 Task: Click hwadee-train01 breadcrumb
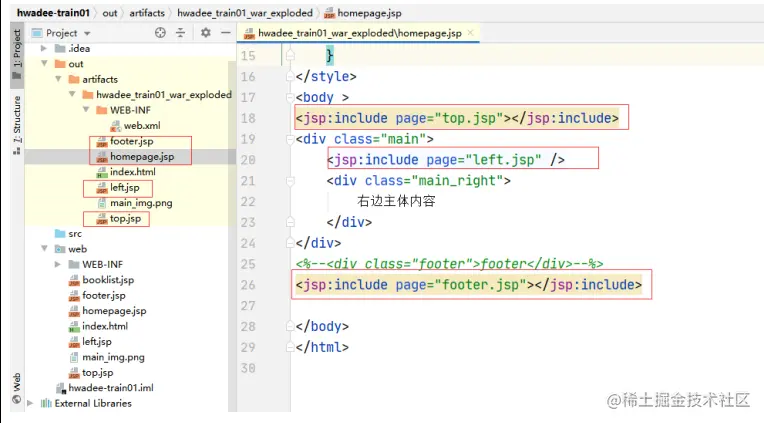click(53, 13)
